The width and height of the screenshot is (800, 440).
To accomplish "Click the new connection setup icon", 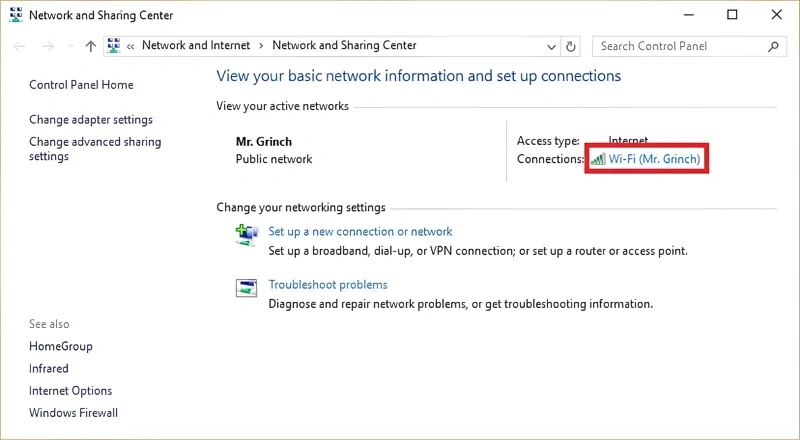I will 246,235.
